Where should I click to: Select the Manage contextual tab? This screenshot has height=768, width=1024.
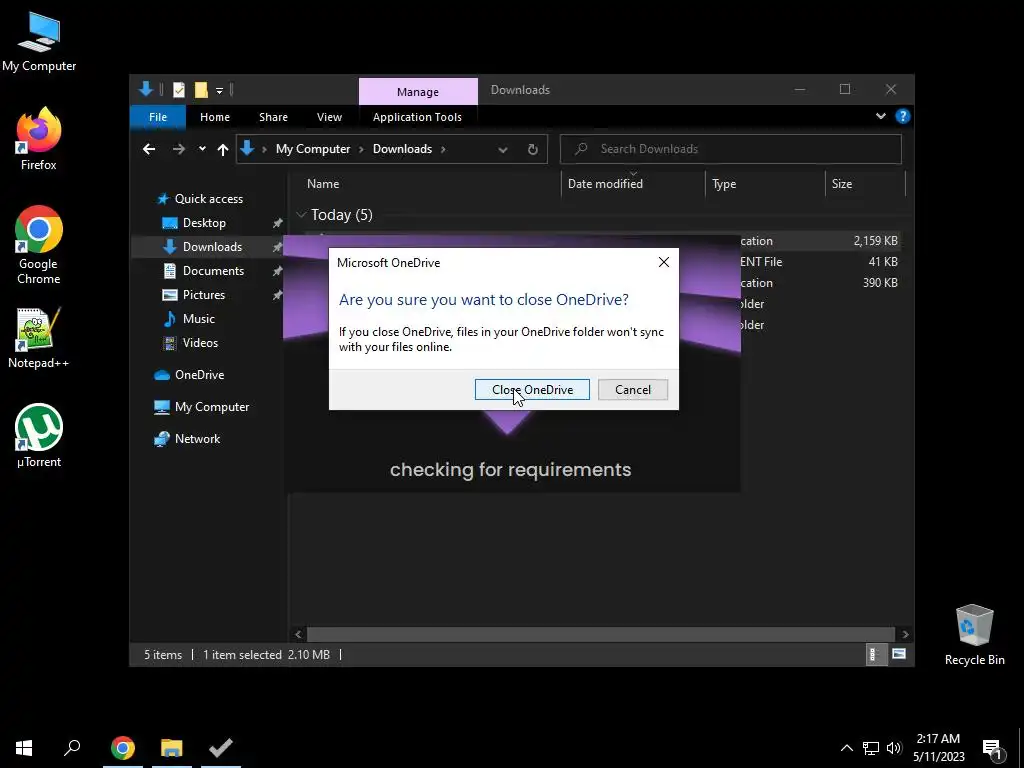coord(418,91)
